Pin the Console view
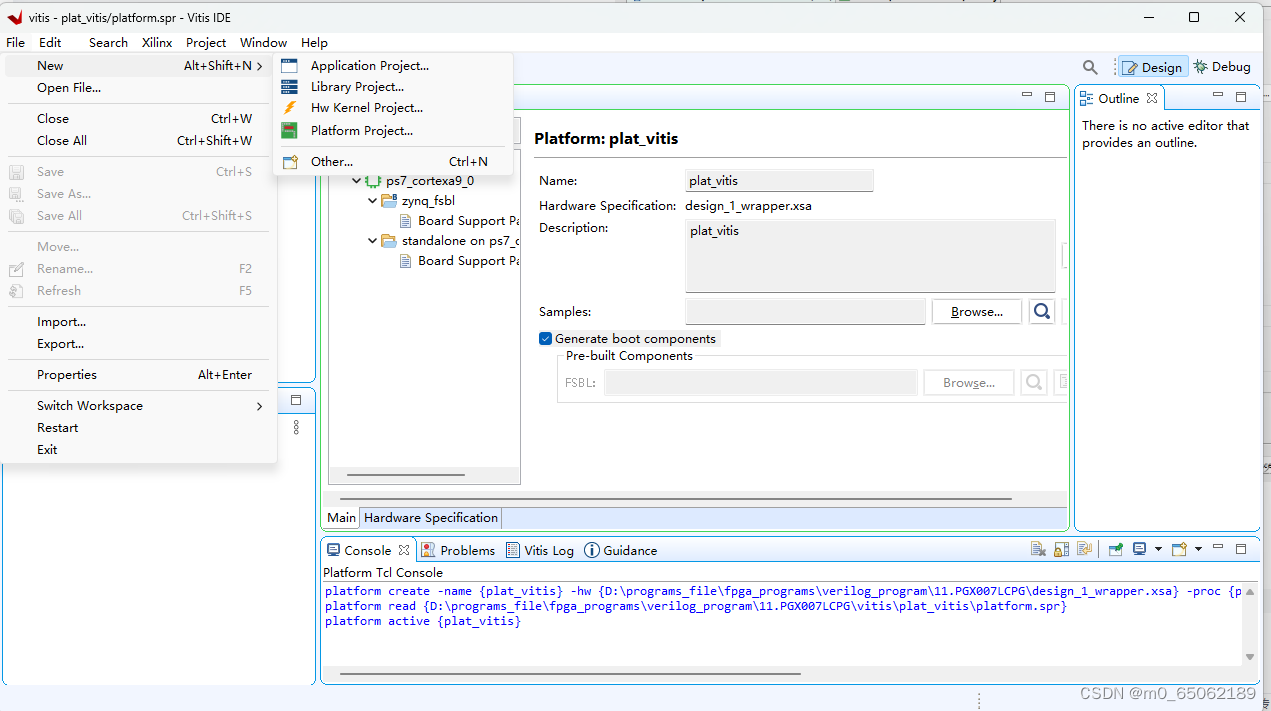Viewport: 1271px width, 711px height. pos(1115,549)
